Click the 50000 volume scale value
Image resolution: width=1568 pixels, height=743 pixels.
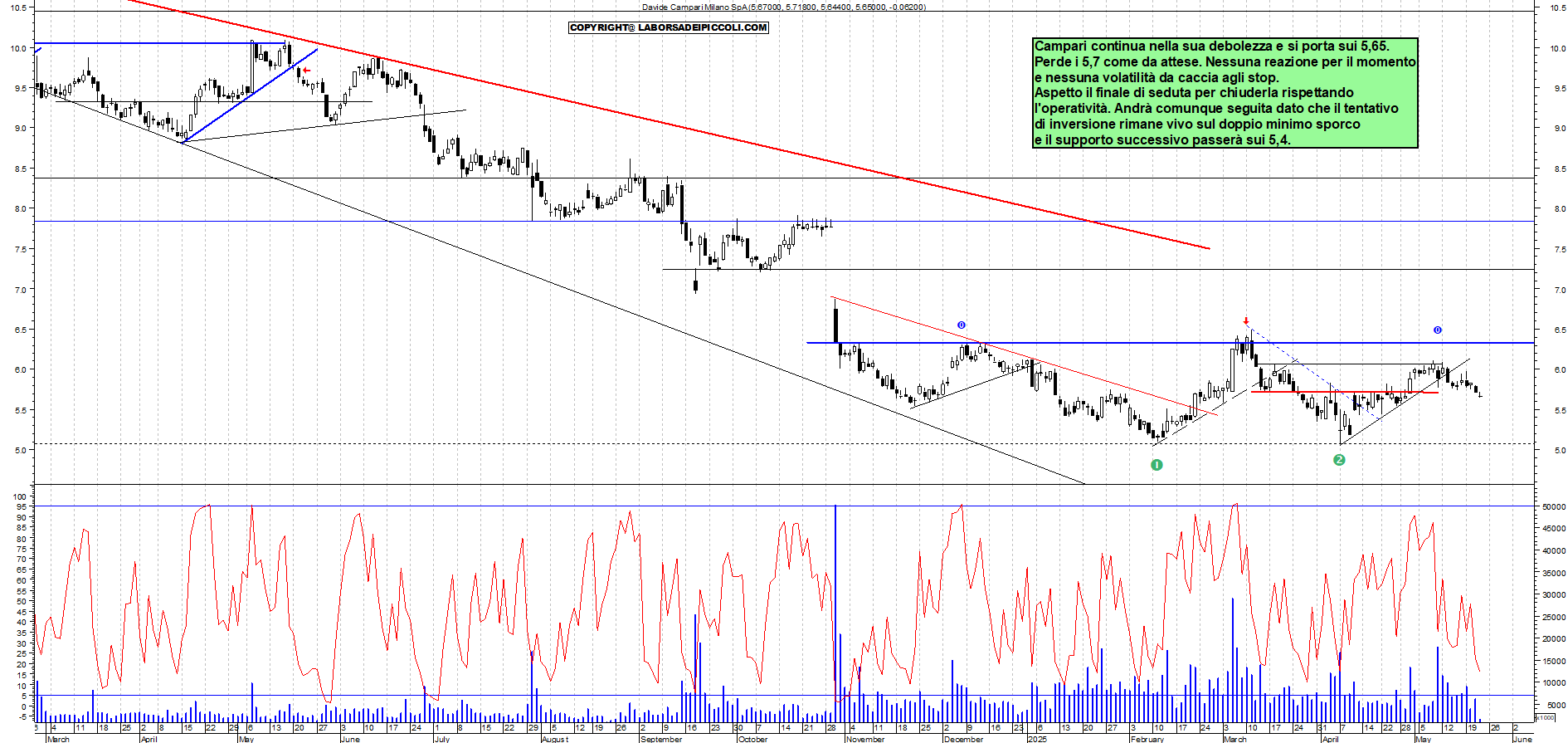click(x=1554, y=506)
